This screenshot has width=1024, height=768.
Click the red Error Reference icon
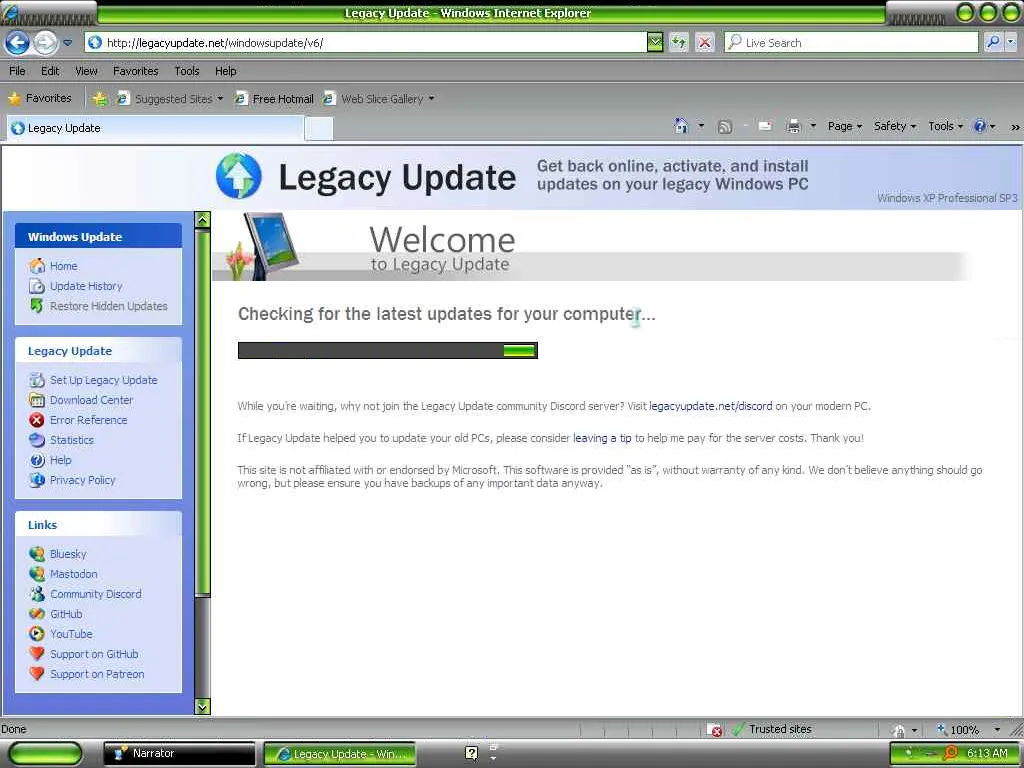pos(37,420)
